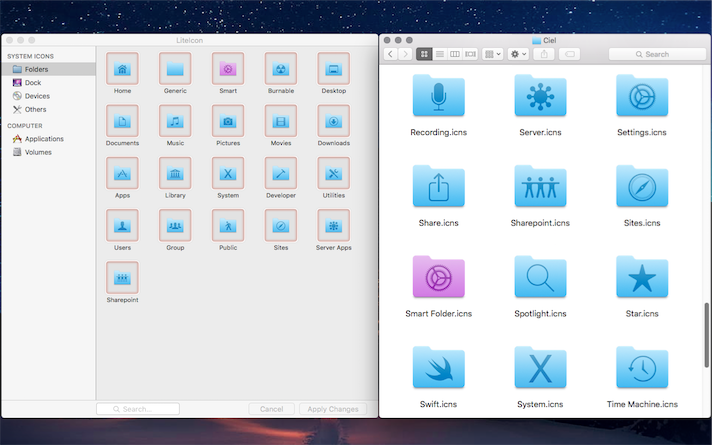Viewport: 712px width, 445px height.
Task: Select the Music folder icon
Action: [175, 121]
